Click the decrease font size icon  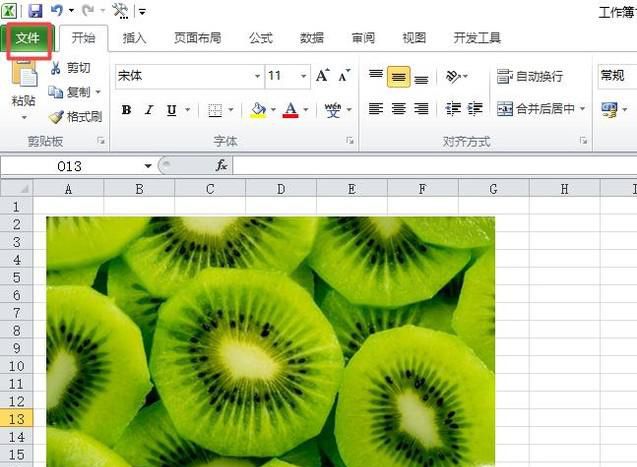point(344,76)
